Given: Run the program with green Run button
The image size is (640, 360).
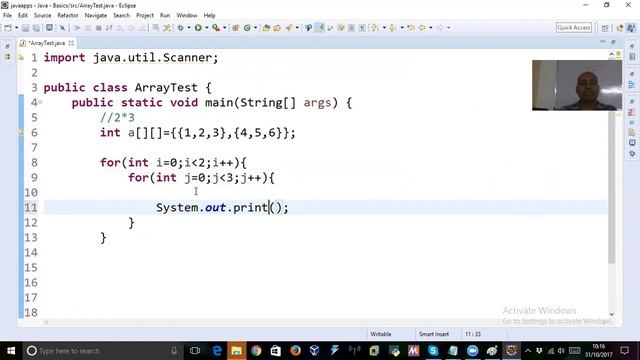Looking at the screenshot, I should [x=198, y=28].
